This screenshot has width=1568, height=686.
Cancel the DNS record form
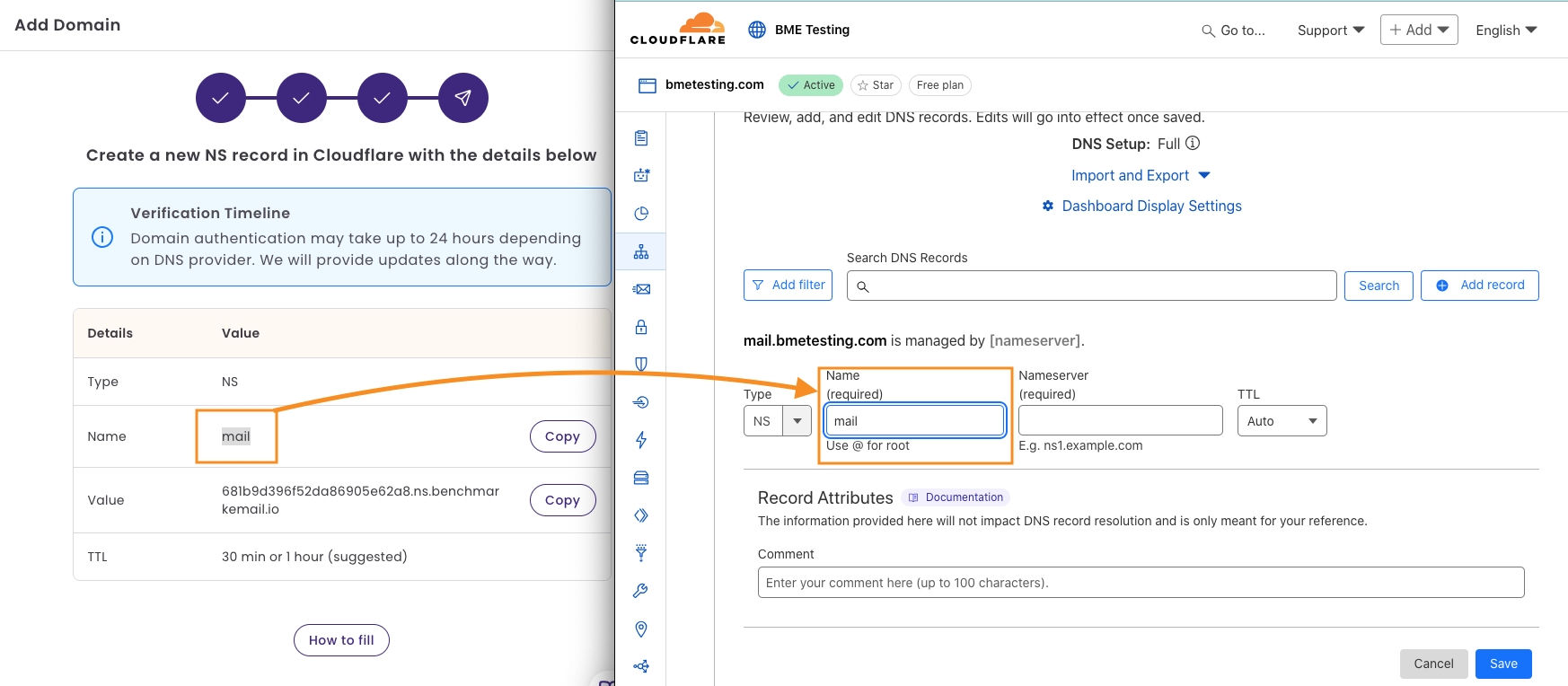[1433, 664]
